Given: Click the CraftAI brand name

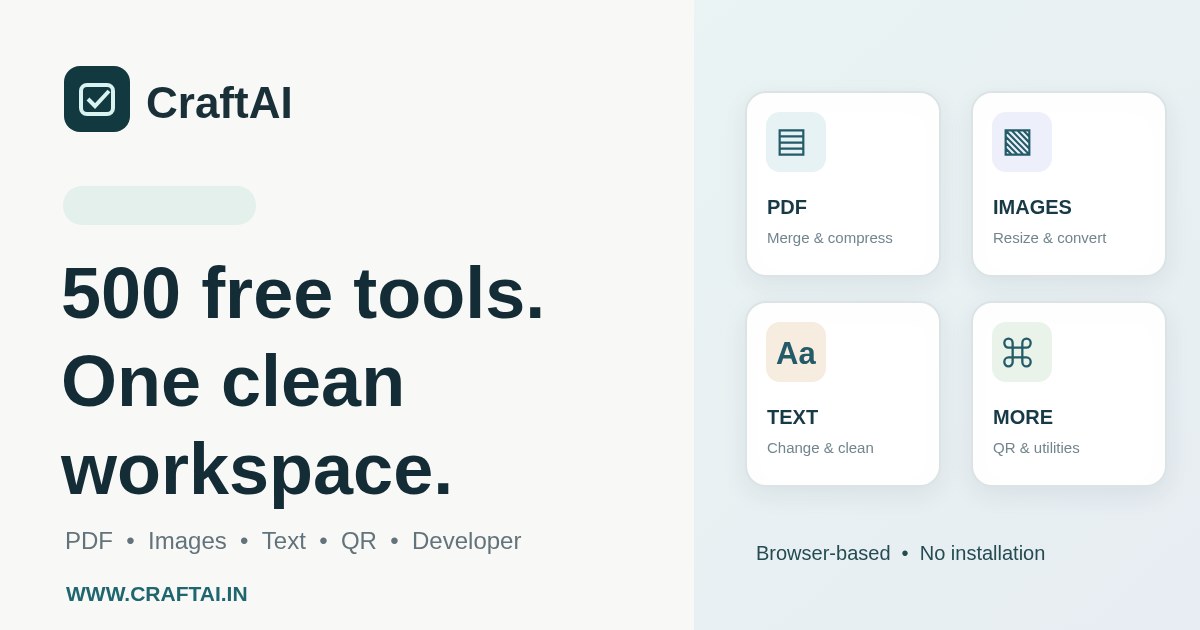Looking at the screenshot, I should click(219, 102).
